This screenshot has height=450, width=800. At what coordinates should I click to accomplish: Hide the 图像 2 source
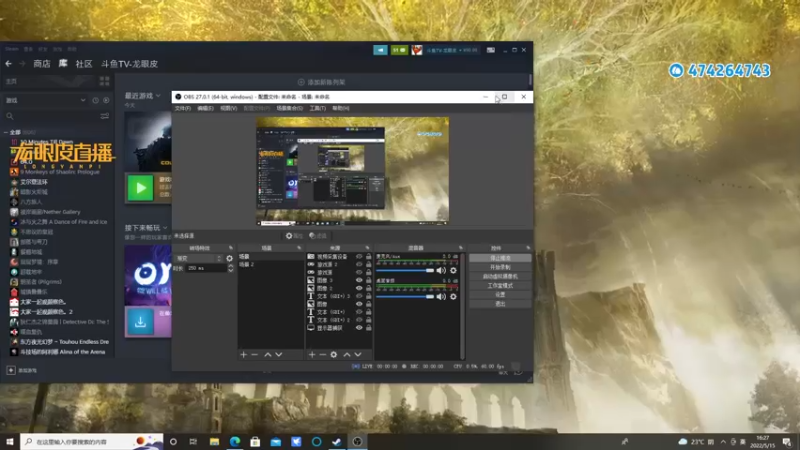(359, 288)
